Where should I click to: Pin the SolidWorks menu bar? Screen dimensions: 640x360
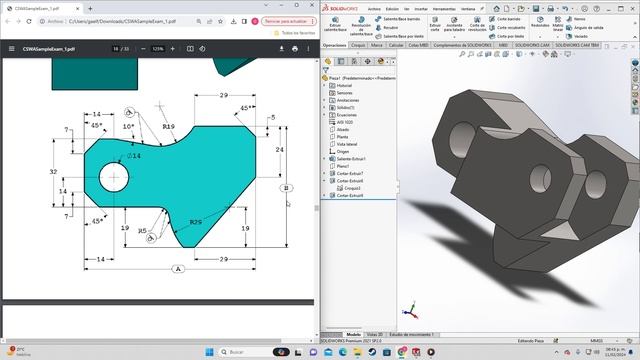(482, 9)
